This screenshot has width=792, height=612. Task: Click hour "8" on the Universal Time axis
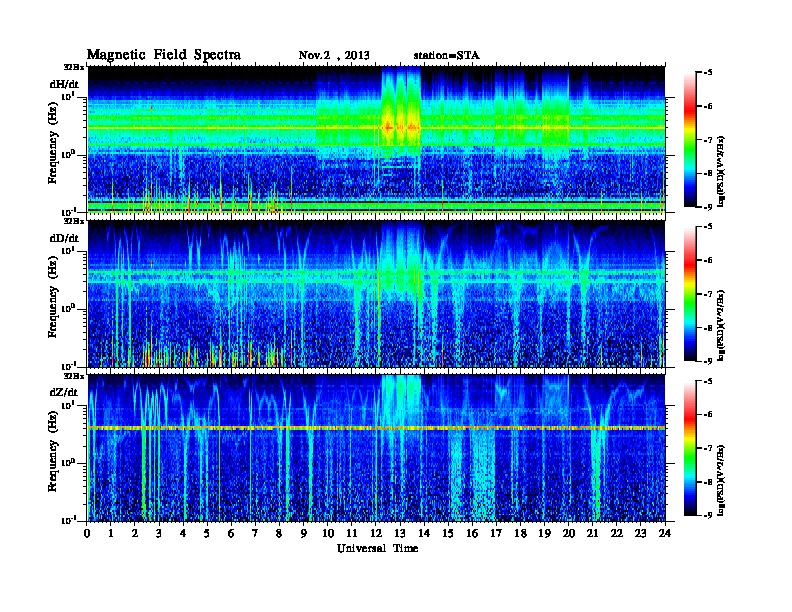coord(279,533)
